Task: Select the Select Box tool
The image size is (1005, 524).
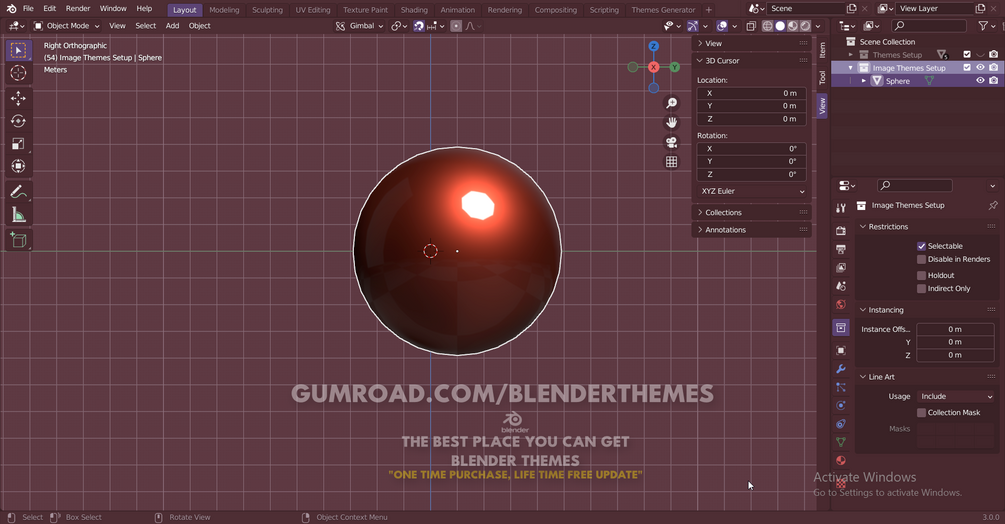Action: [18, 50]
